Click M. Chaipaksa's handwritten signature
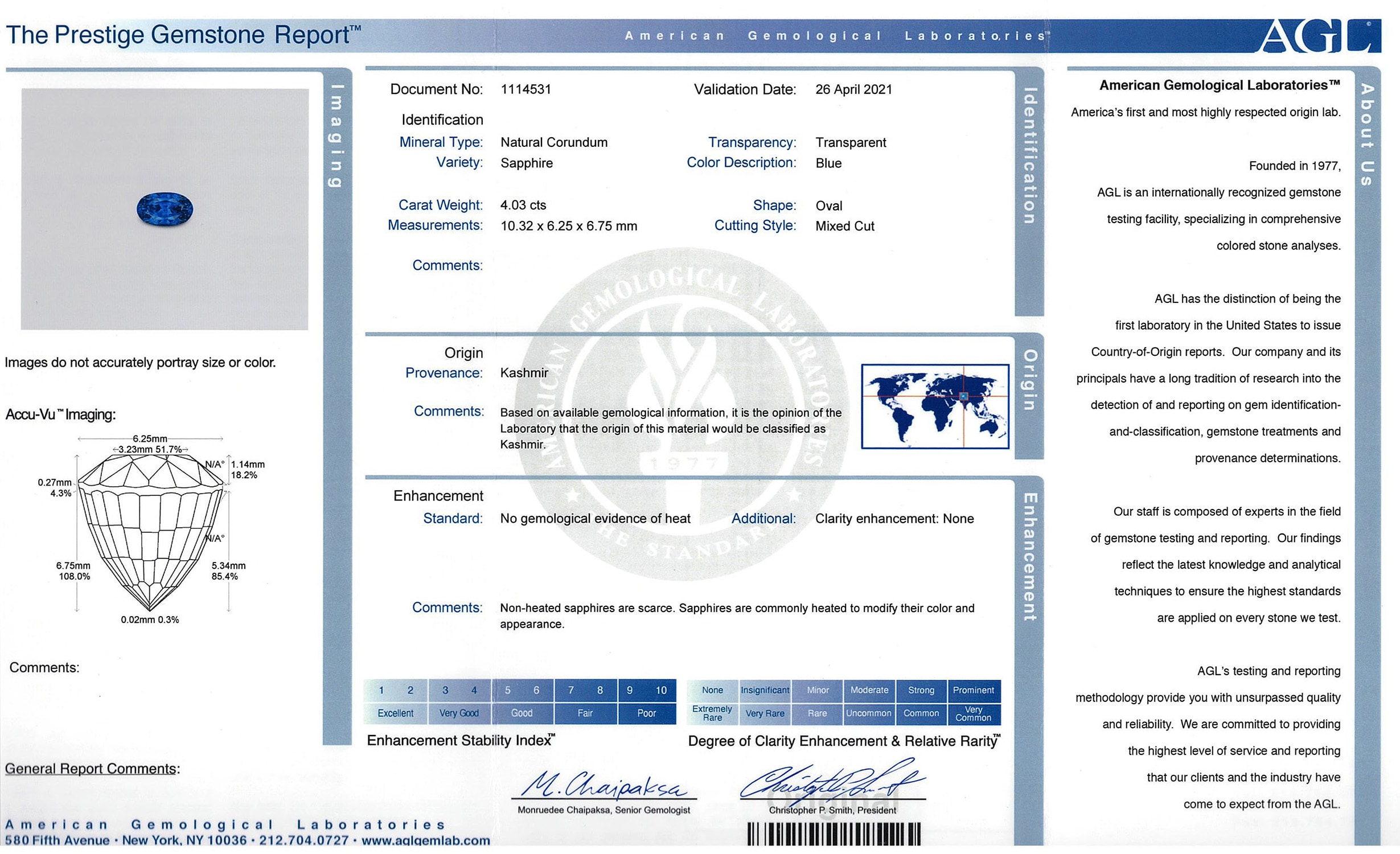 click(x=603, y=786)
